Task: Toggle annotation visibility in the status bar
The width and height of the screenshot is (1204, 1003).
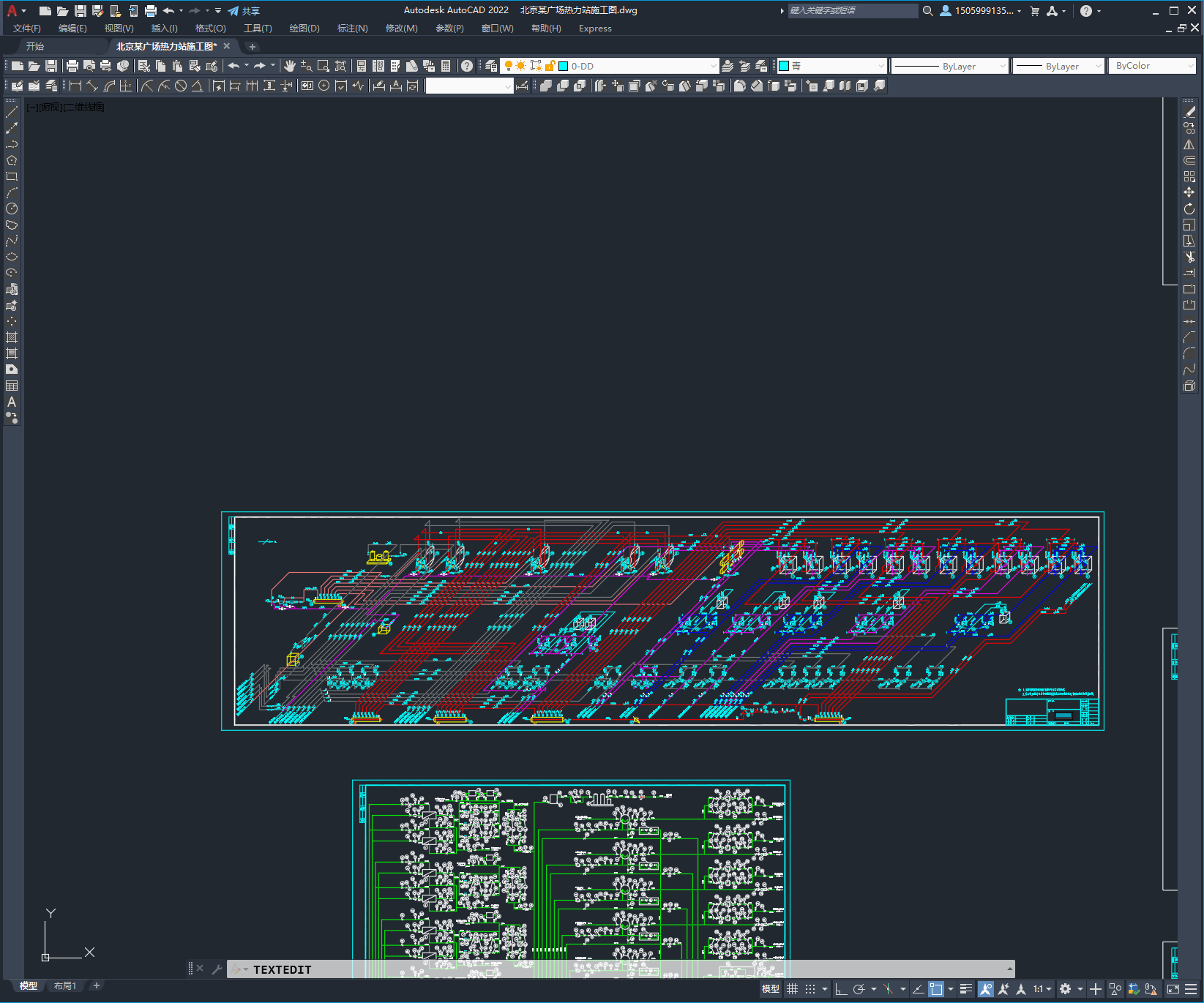Action: coord(986,989)
